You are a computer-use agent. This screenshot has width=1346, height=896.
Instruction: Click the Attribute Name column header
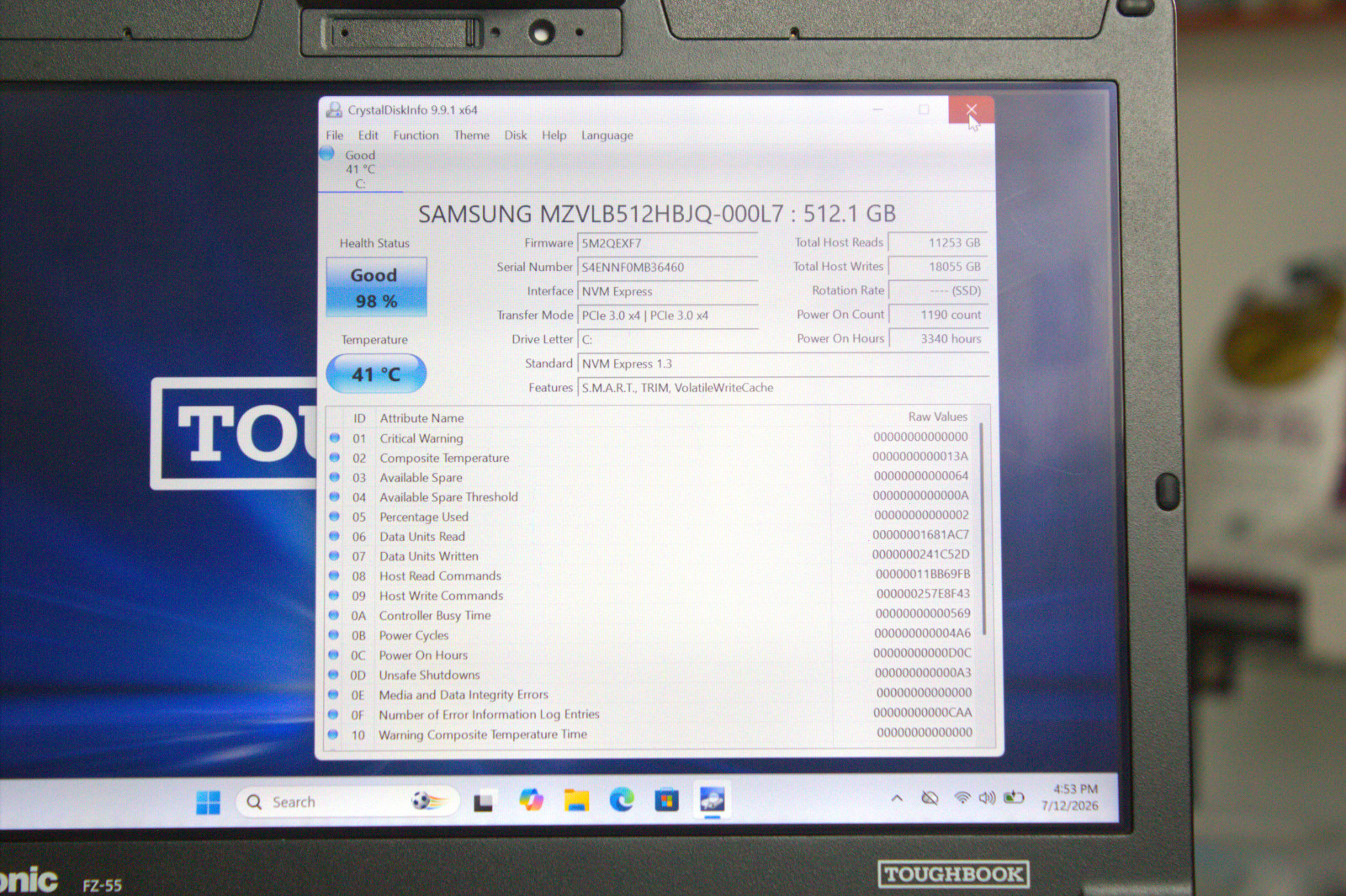tap(421, 418)
